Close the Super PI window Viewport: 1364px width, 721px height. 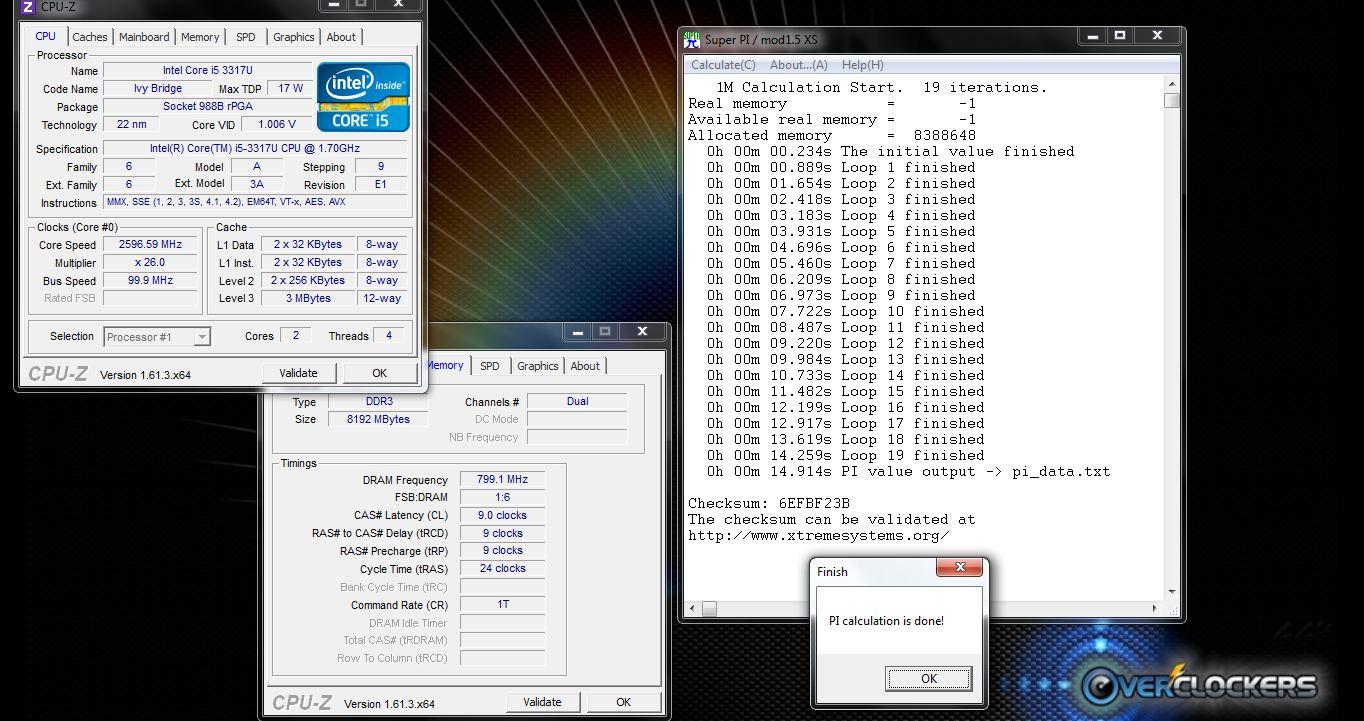[1157, 36]
